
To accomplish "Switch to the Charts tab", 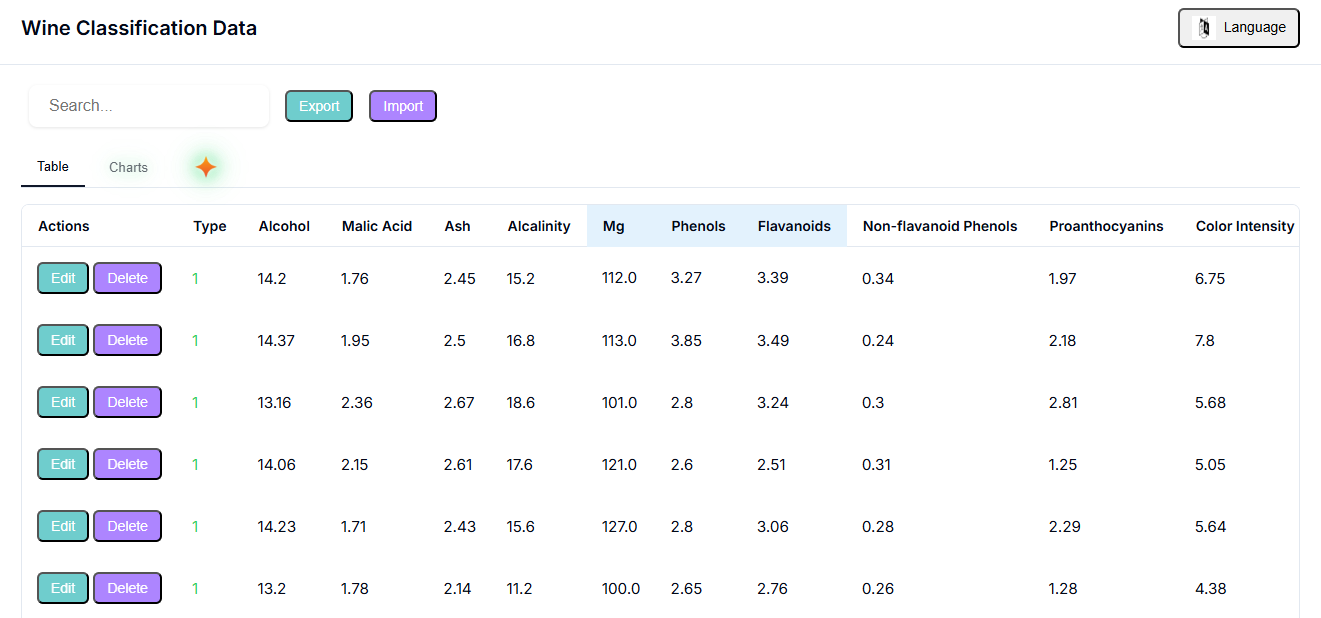I will click(x=128, y=167).
